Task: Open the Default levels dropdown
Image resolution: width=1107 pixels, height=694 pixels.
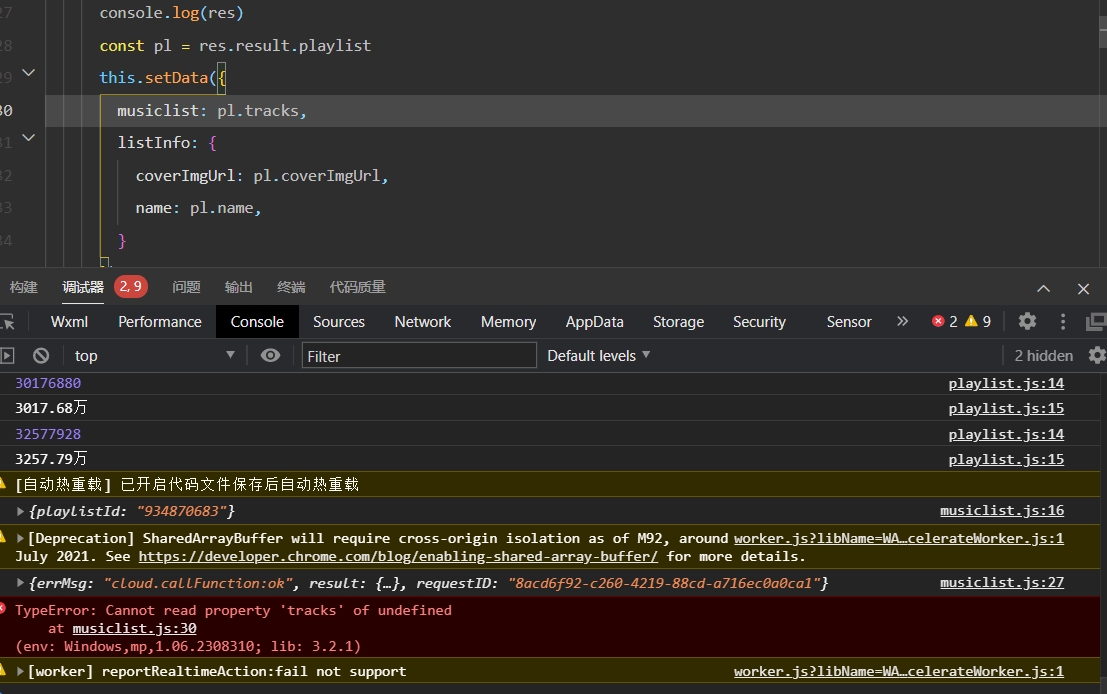Action: (x=599, y=355)
